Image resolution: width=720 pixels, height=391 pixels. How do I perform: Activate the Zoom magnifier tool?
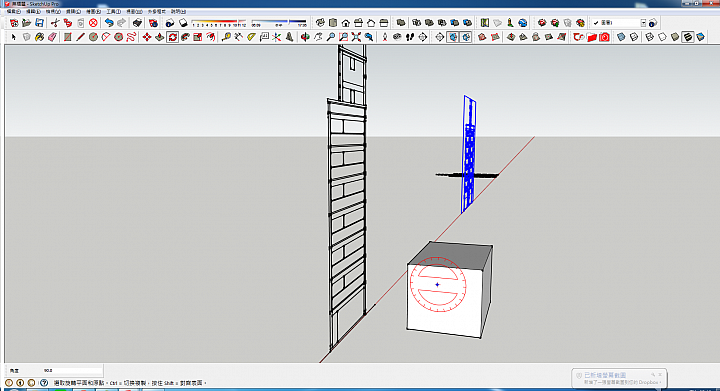(331, 37)
